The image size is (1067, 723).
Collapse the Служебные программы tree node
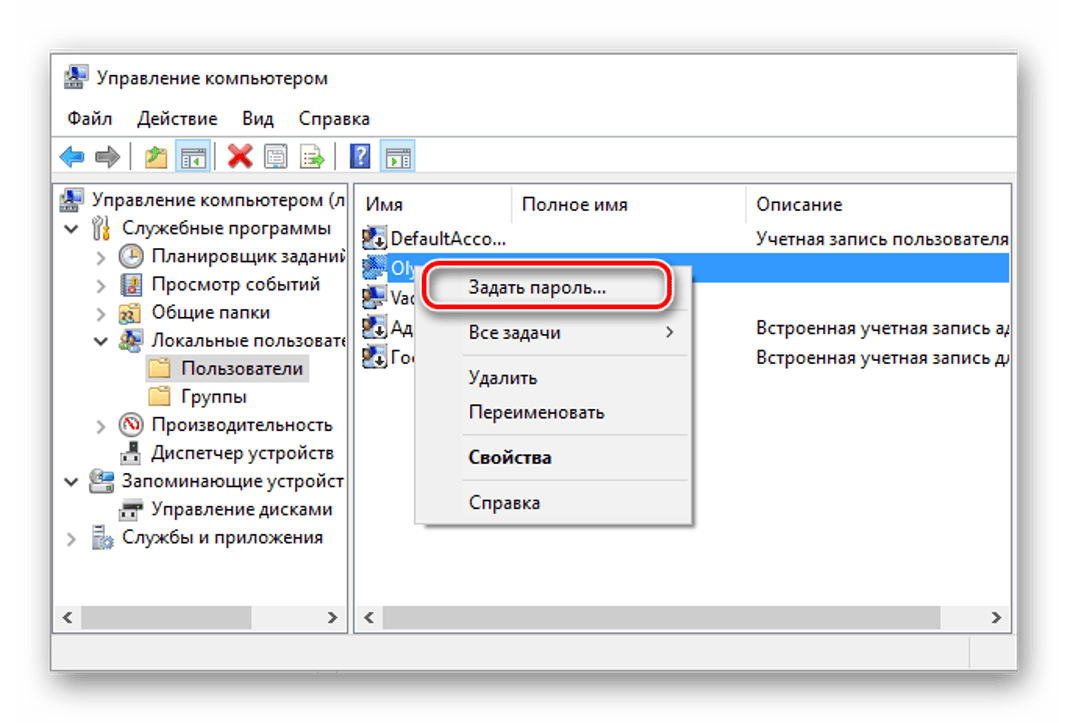[x=72, y=228]
